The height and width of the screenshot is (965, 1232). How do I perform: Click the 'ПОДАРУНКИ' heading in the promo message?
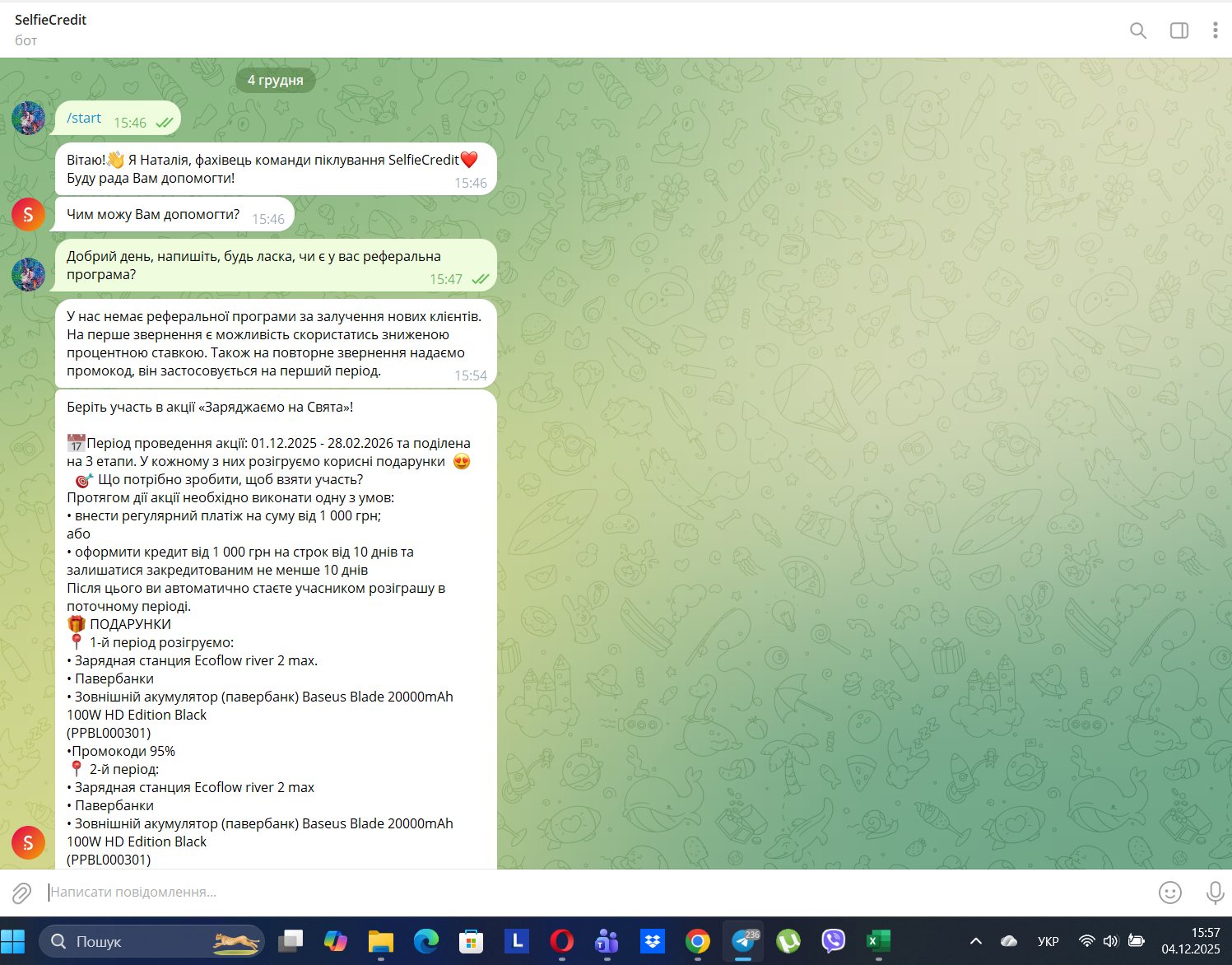[130, 624]
